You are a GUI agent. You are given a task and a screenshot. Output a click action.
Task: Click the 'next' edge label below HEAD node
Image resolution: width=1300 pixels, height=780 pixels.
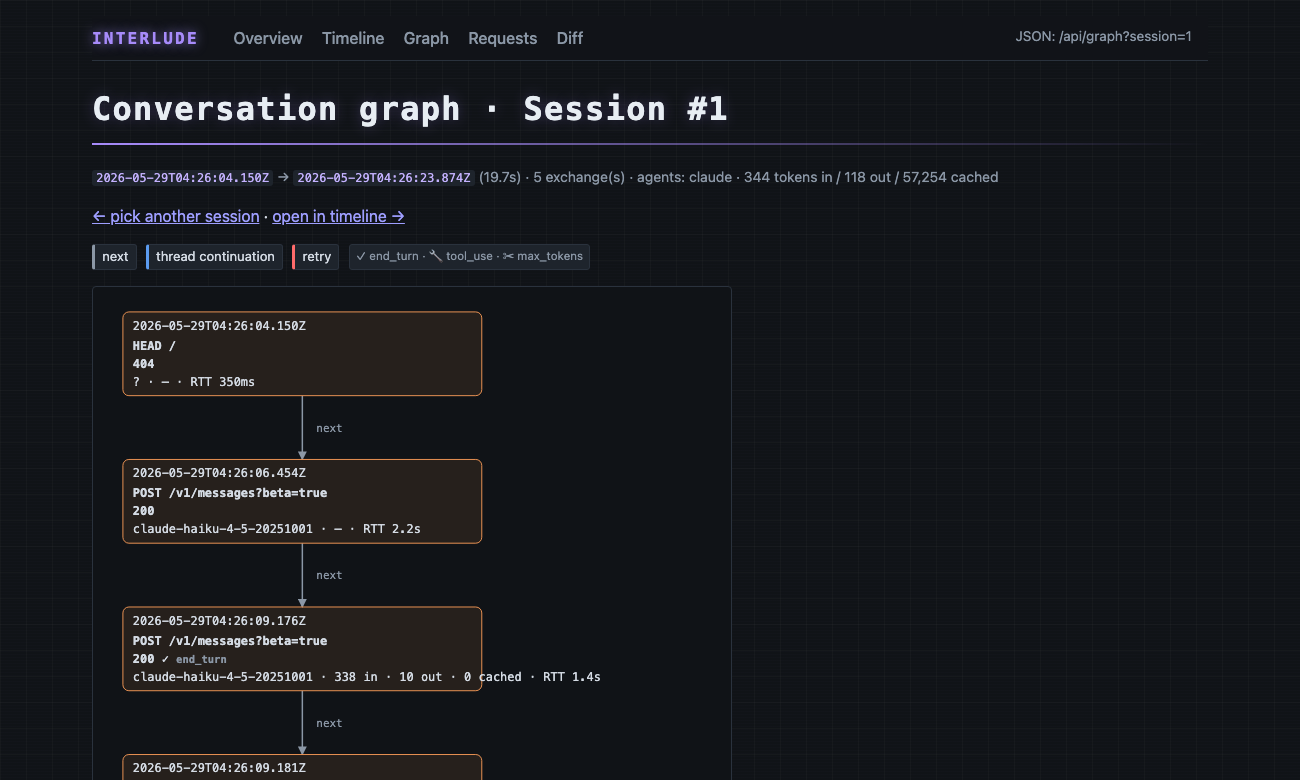pos(329,428)
